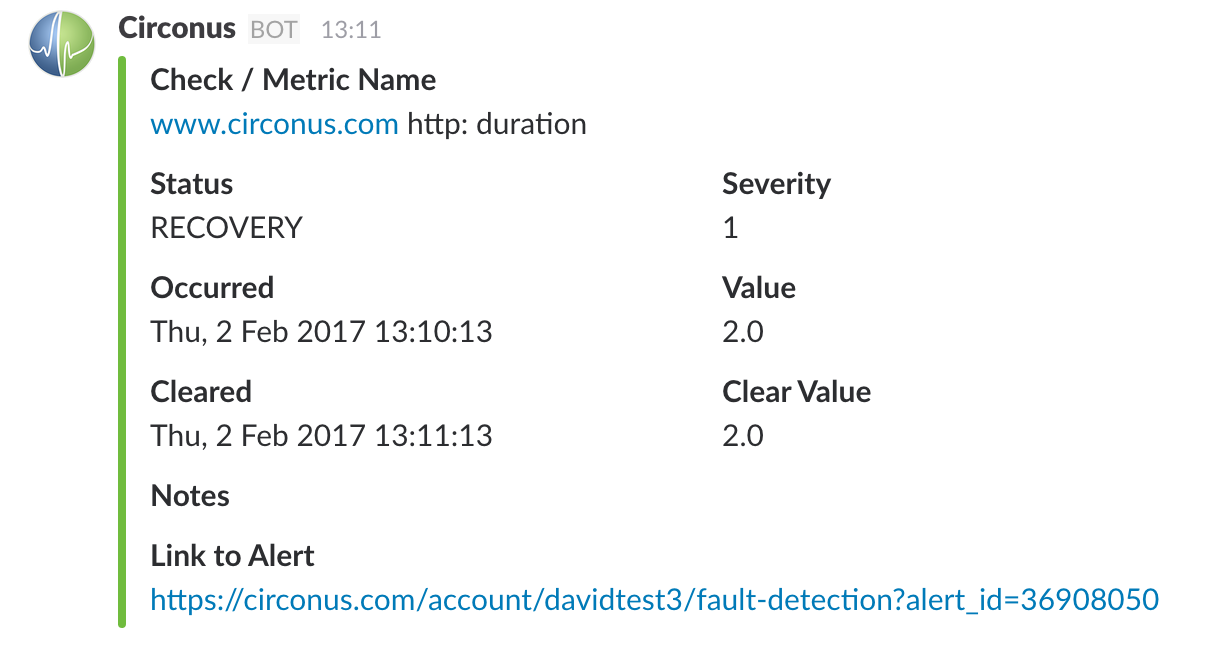Select the 2.0 under Clear Value
Image resolution: width=1214 pixels, height=650 pixels.
click(742, 435)
